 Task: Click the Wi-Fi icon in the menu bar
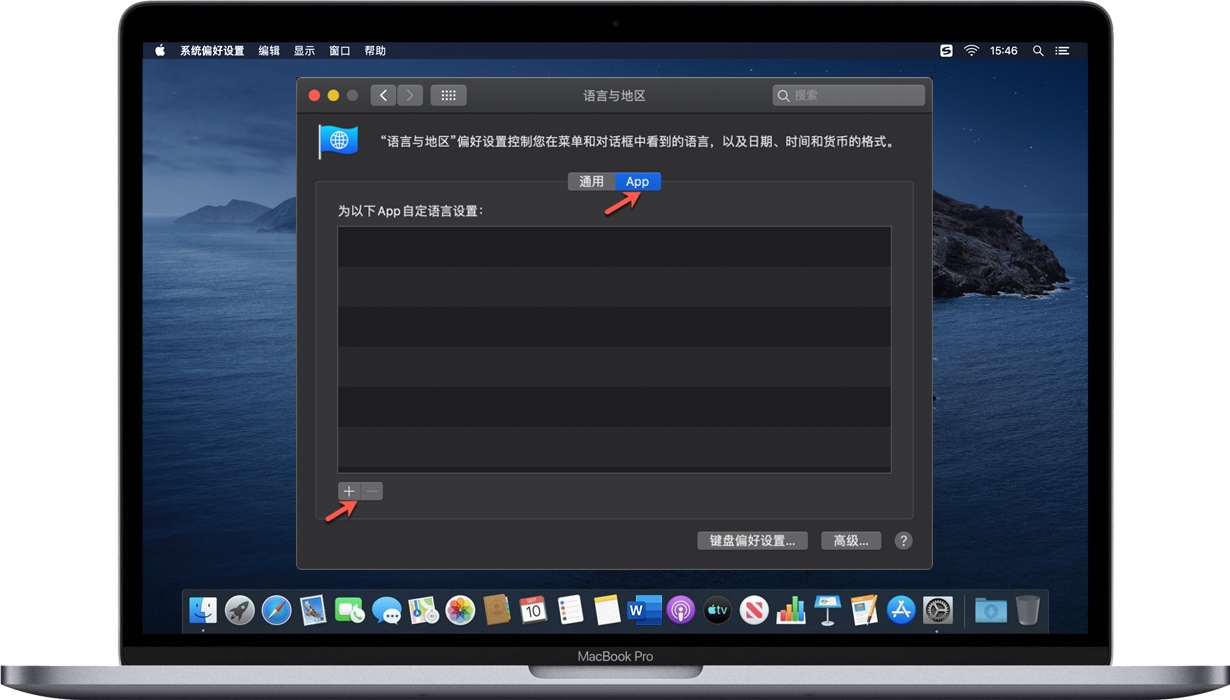(971, 50)
